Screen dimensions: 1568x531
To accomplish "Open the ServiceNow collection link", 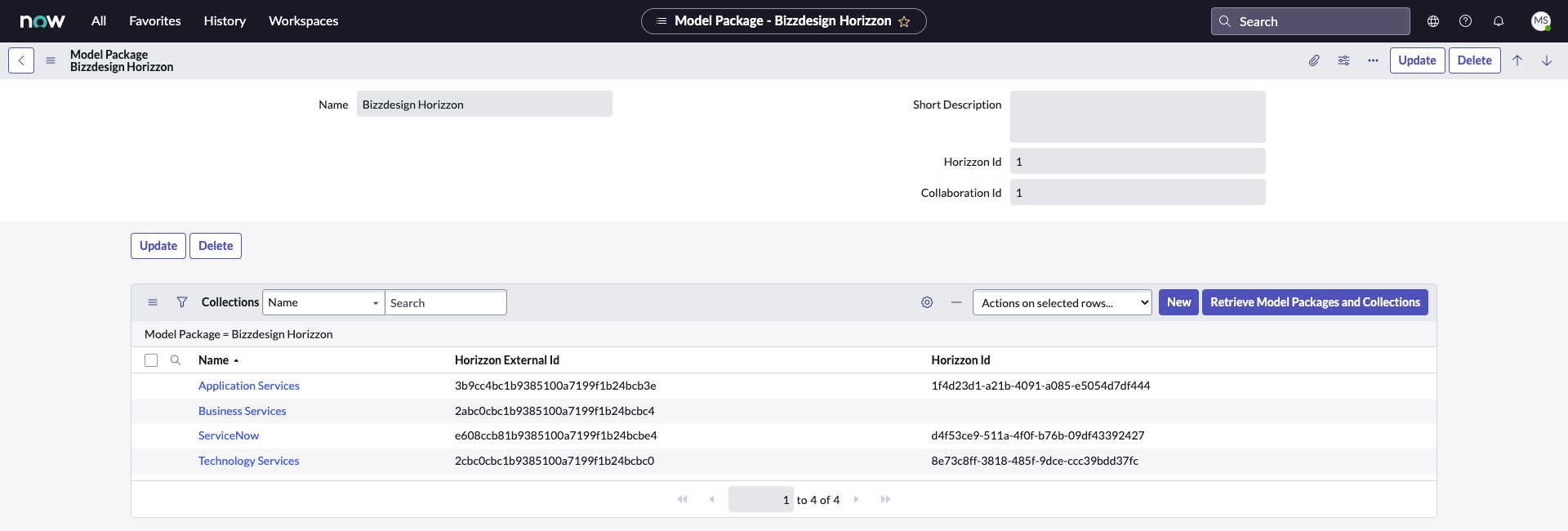I will pyautogui.click(x=229, y=435).
